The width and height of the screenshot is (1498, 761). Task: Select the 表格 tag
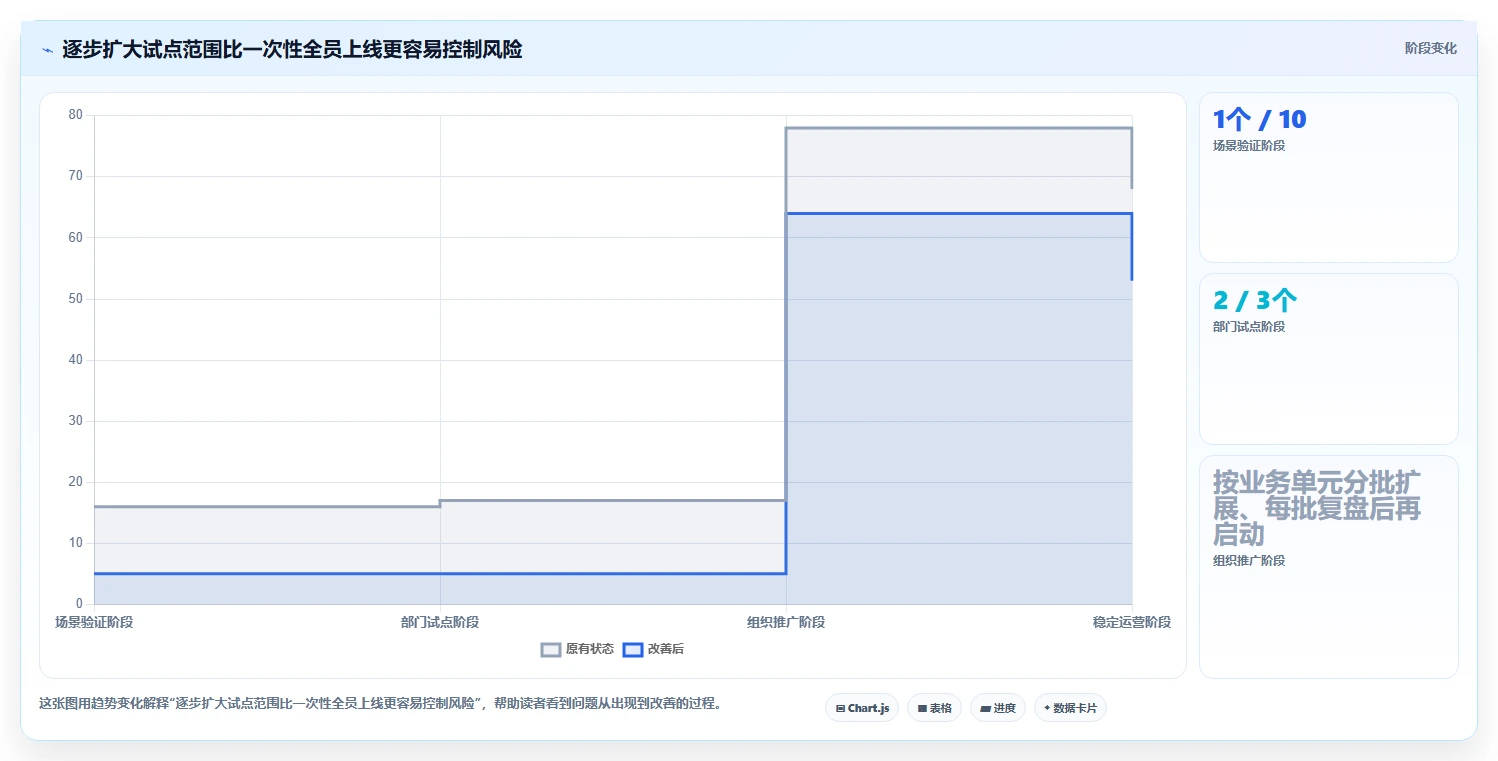934,708
